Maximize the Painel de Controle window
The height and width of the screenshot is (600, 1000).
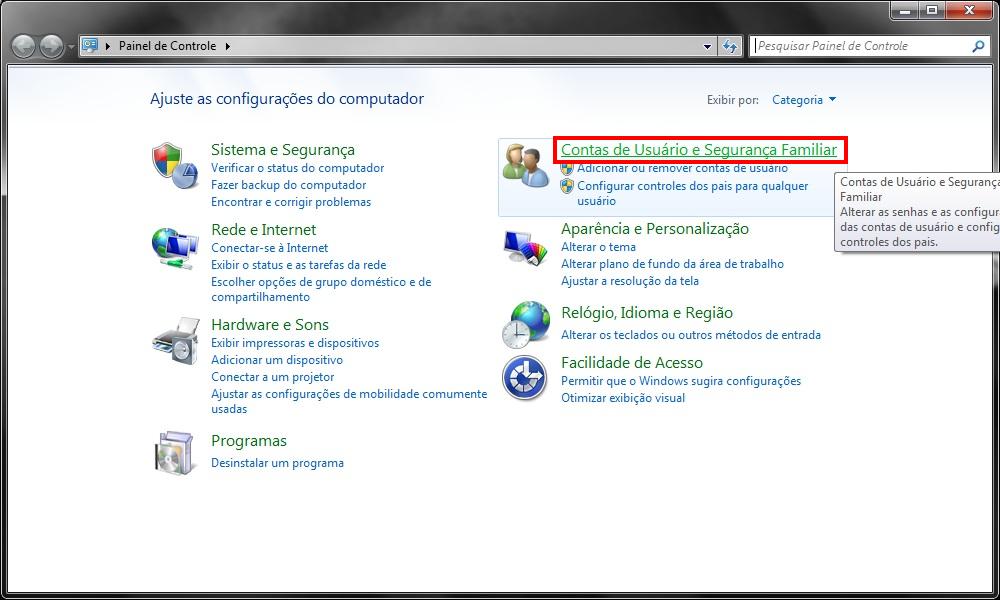pos(932,10)
